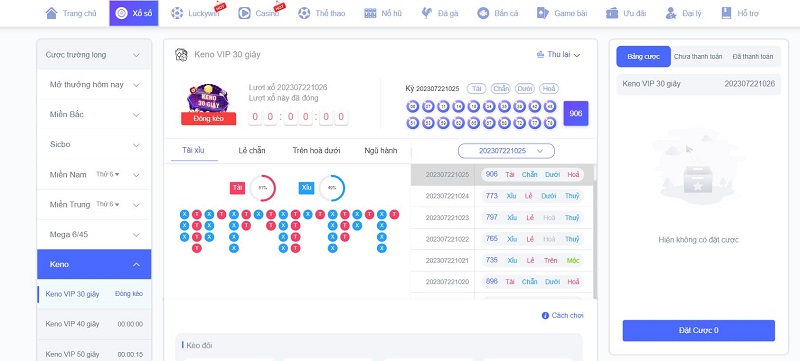The width and height of the screenshot is (800, 361).
Task: Click the Dưới pill next to Kỳ 202307221025
Action: coord(524,88)
